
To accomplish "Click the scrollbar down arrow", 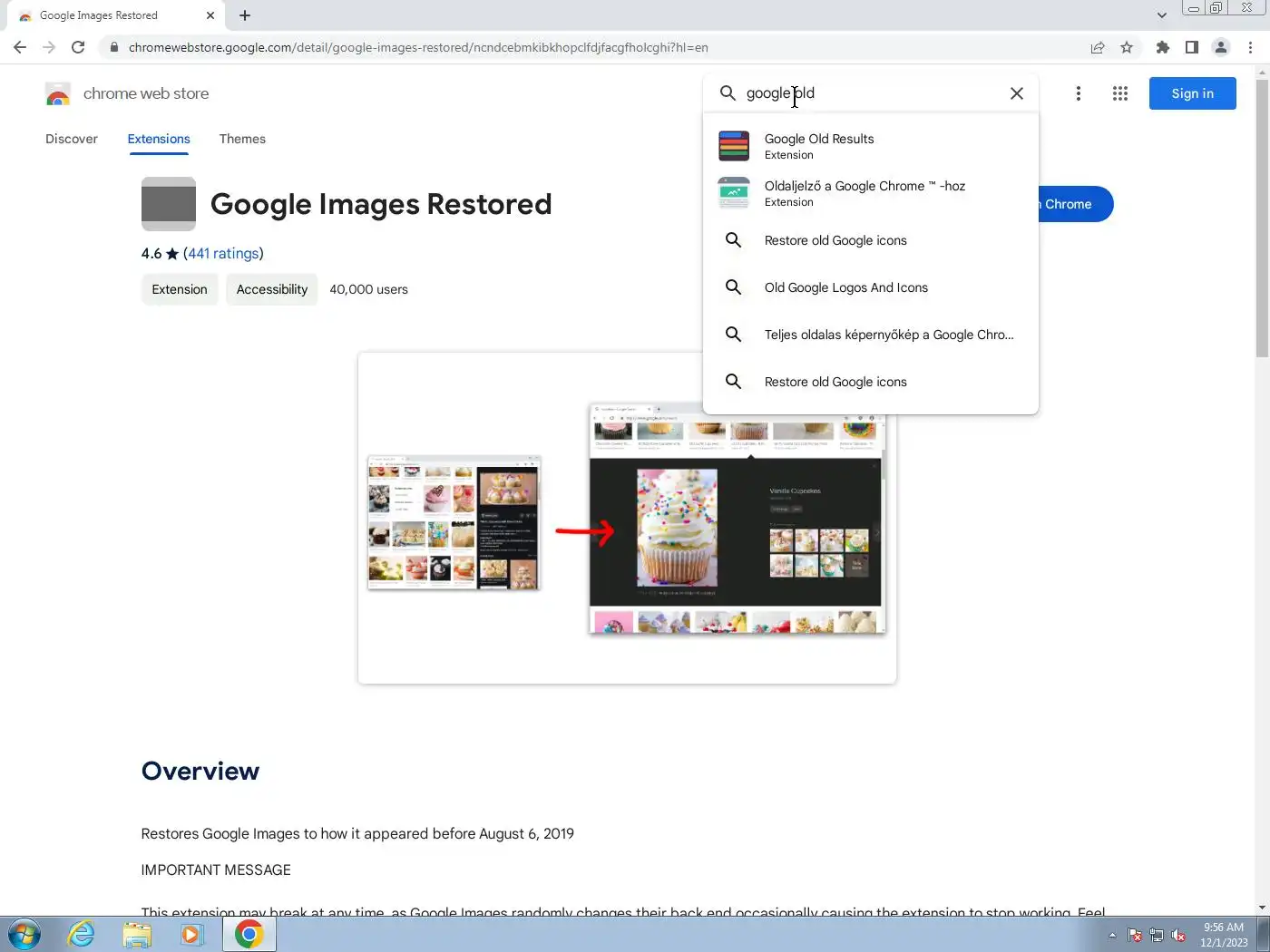I will 1262,908.
